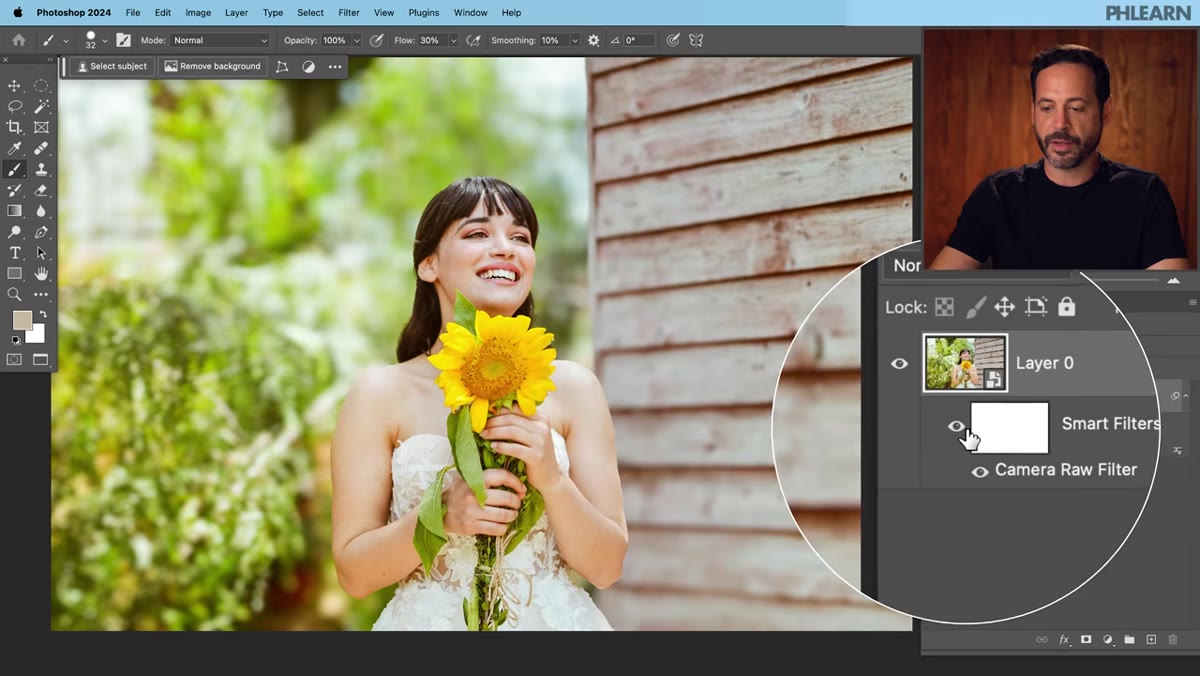Open the Layer menu

[236, 12]
